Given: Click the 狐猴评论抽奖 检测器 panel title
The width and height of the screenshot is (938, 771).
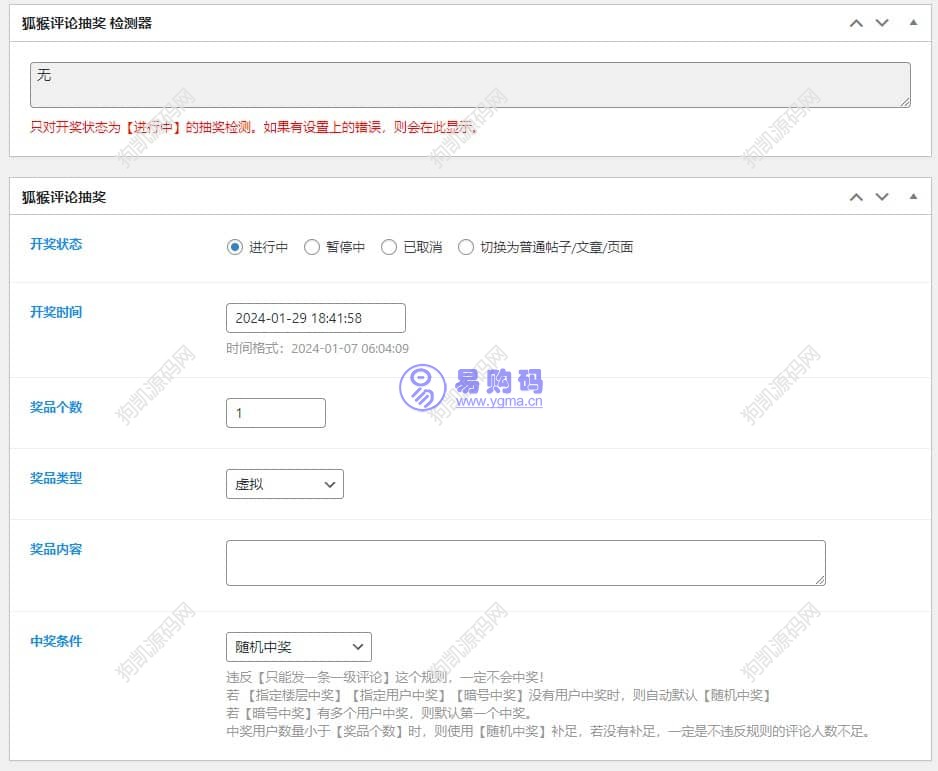Looking at the screenshot, I should 87,23.
